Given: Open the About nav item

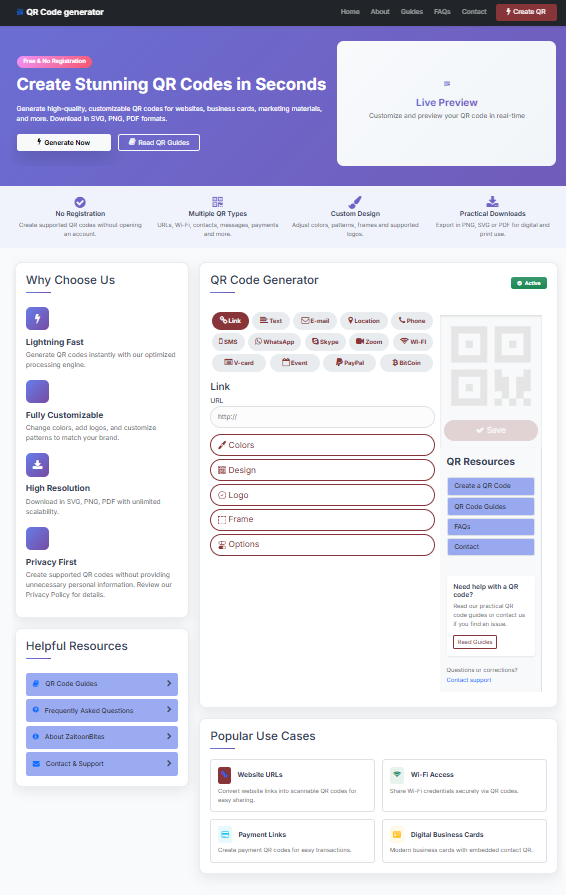Looking at the screenshot, I should 380,11.
